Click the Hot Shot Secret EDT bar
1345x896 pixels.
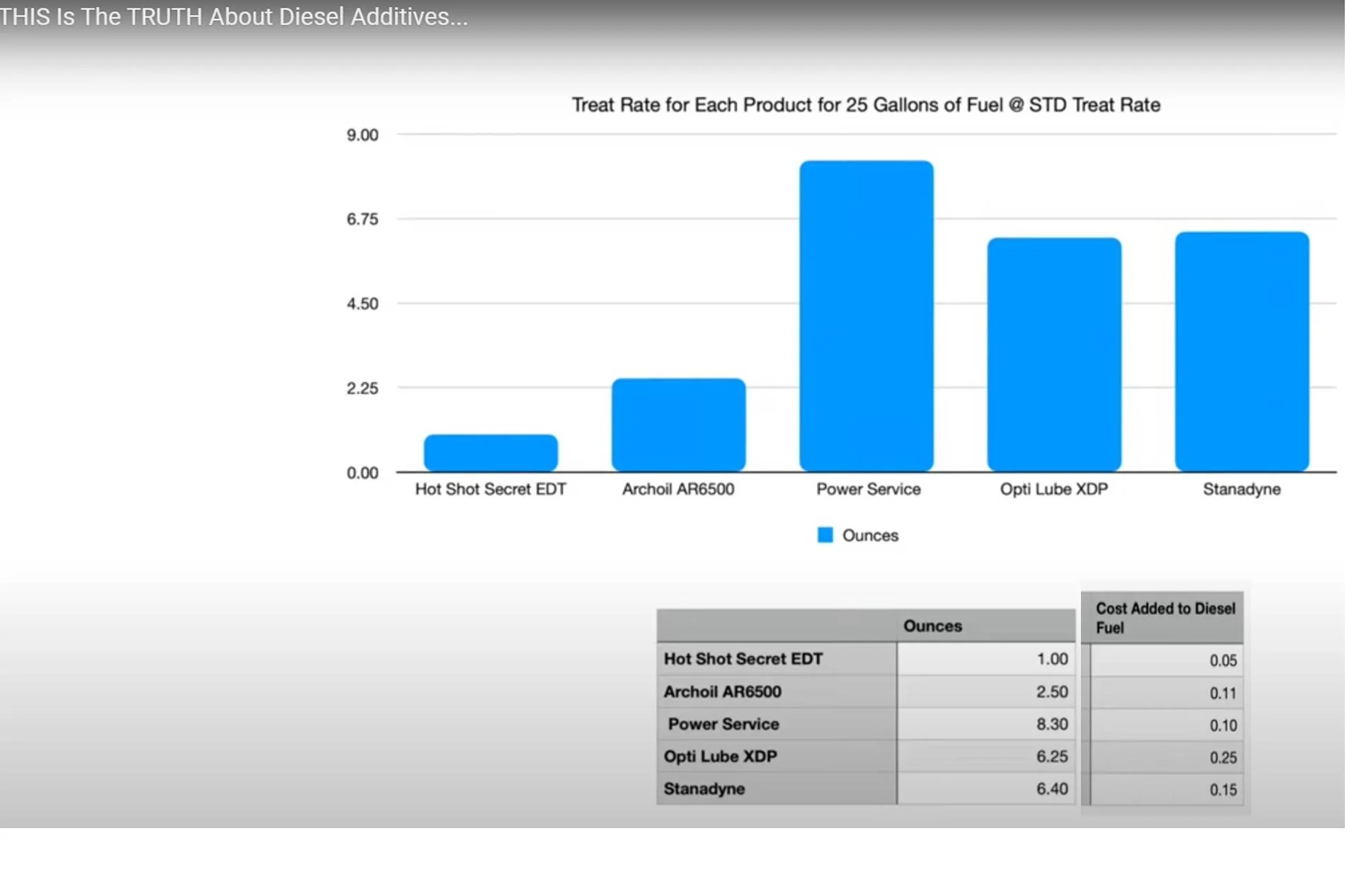491,453
